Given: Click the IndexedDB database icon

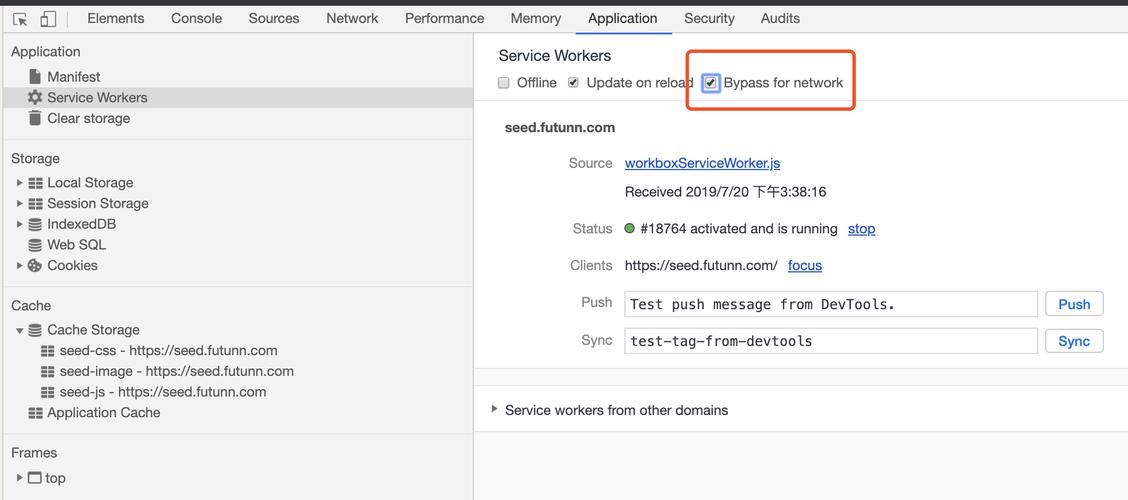Looking at the screenshot, I should tap(35, 224).
